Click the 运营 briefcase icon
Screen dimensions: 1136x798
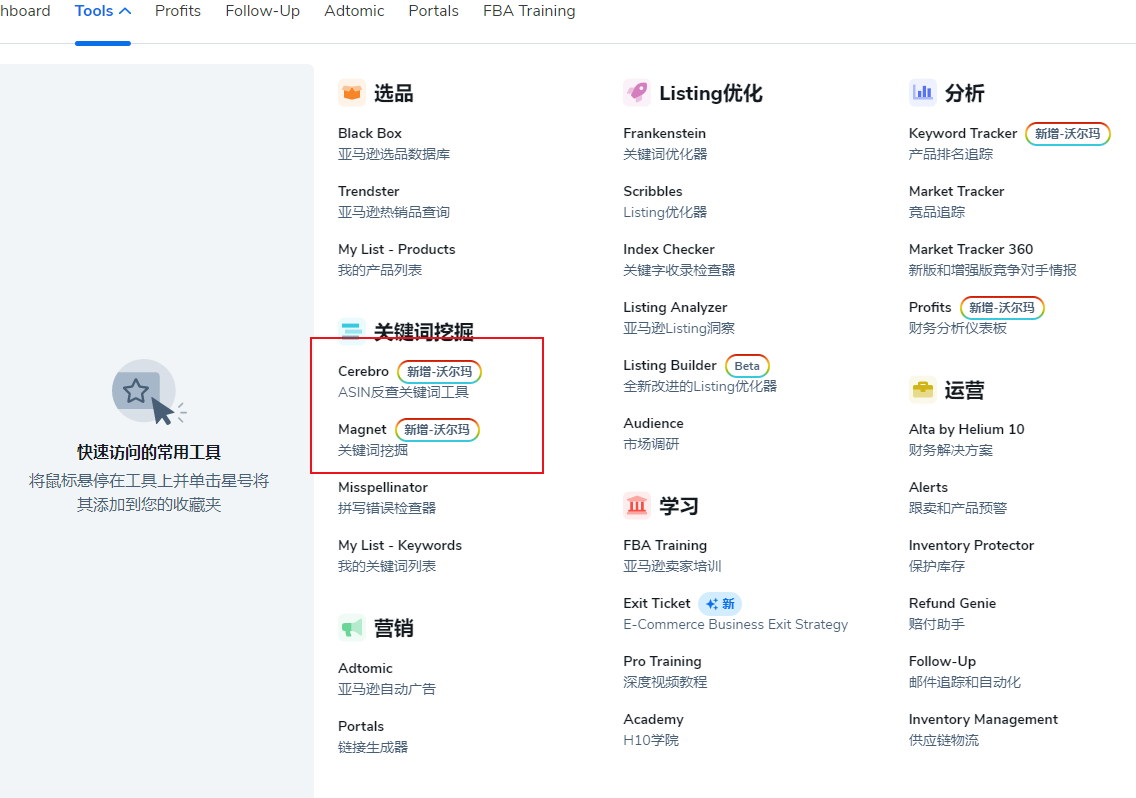click(x=922, y=389)
